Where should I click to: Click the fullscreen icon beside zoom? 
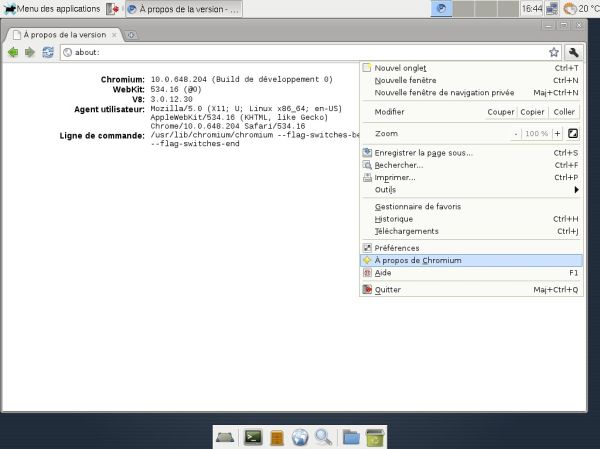573,134
